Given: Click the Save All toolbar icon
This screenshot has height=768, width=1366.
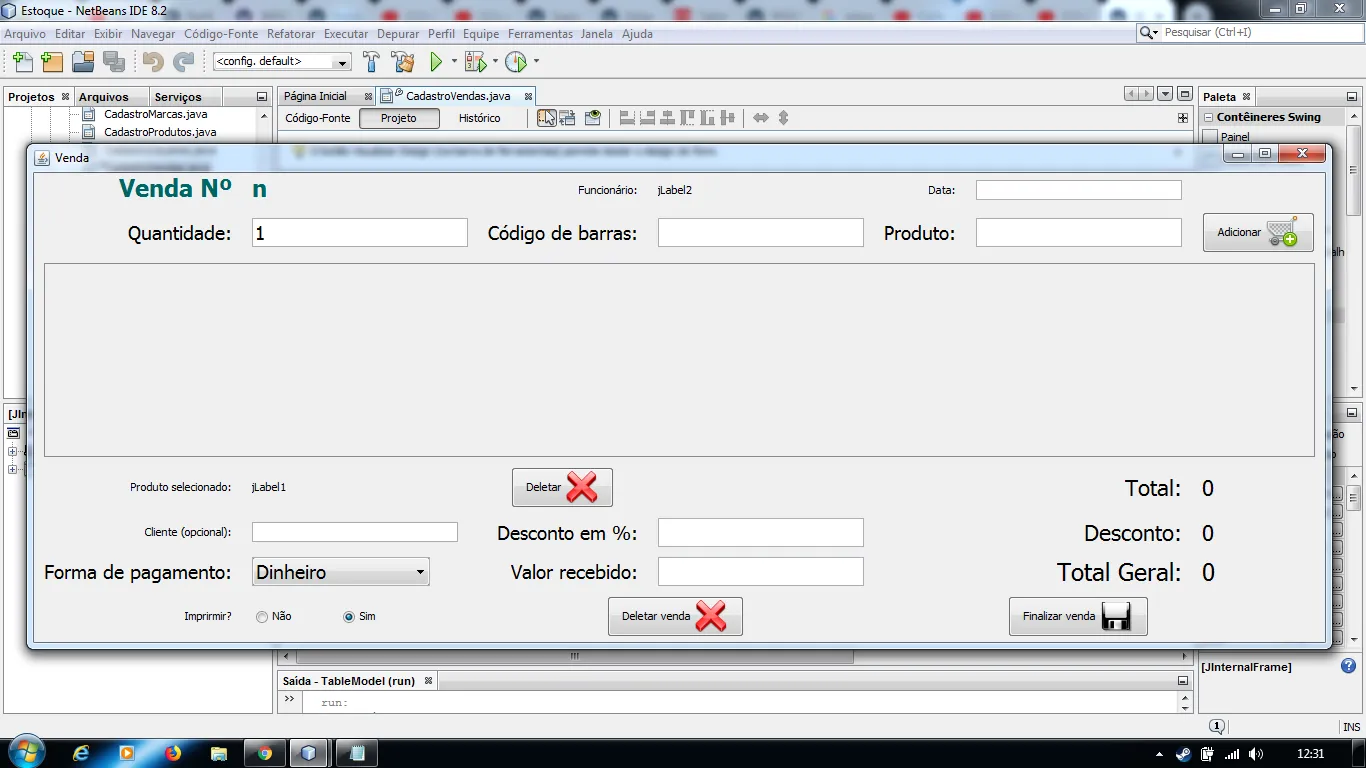Looking at the screenshot, I should tap(113, 62).
